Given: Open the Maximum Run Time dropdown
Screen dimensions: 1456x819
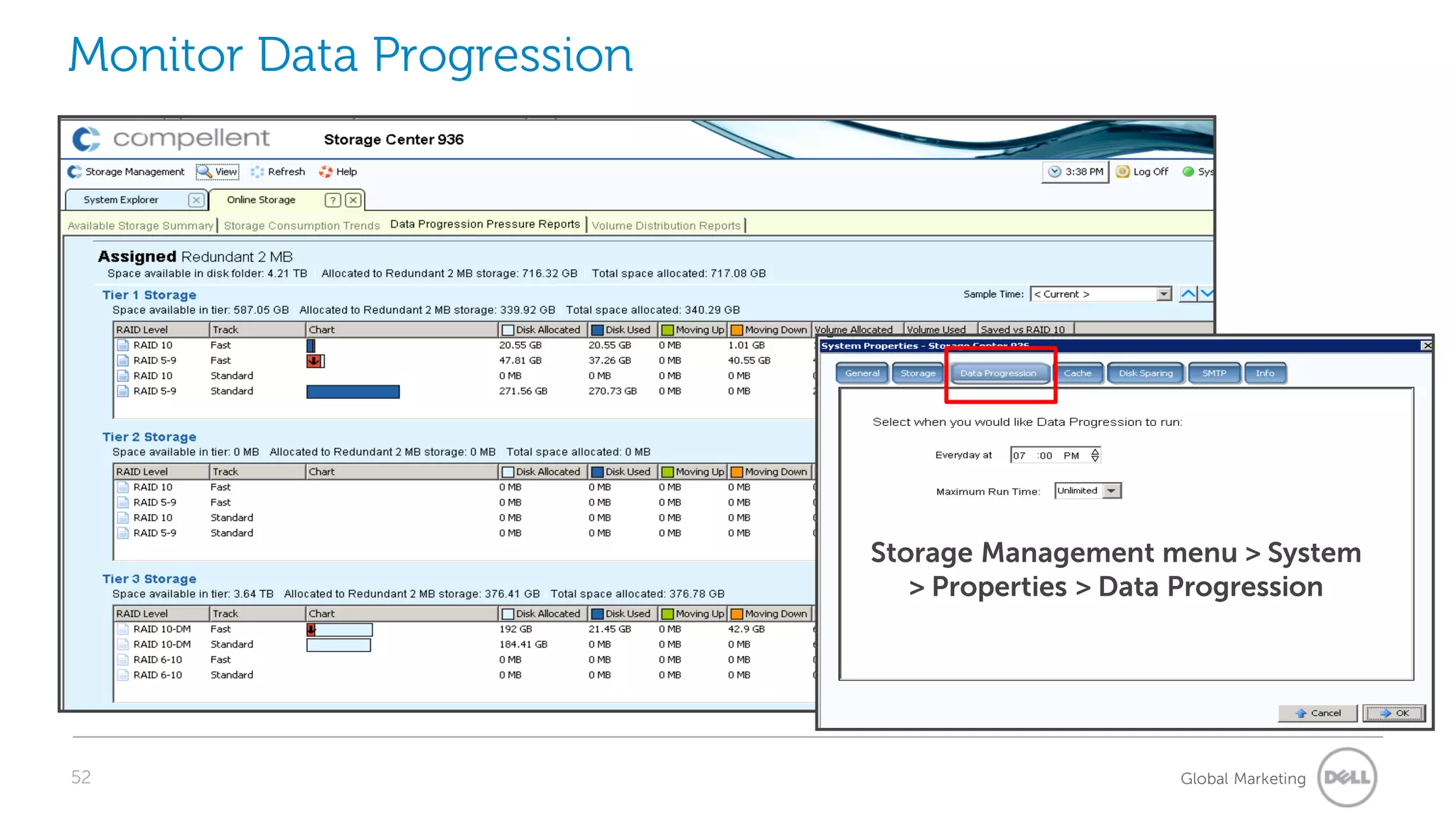Looking at the screenshot, I should click(1088, 491).
